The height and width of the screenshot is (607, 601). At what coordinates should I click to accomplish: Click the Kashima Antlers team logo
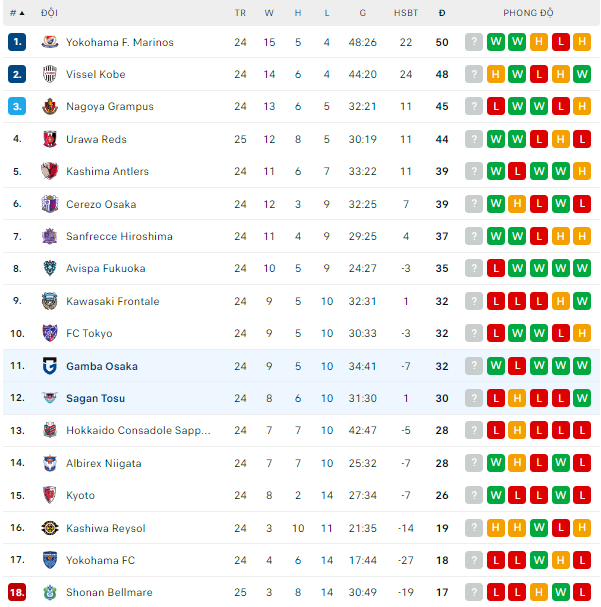click(x=50, y=171)
